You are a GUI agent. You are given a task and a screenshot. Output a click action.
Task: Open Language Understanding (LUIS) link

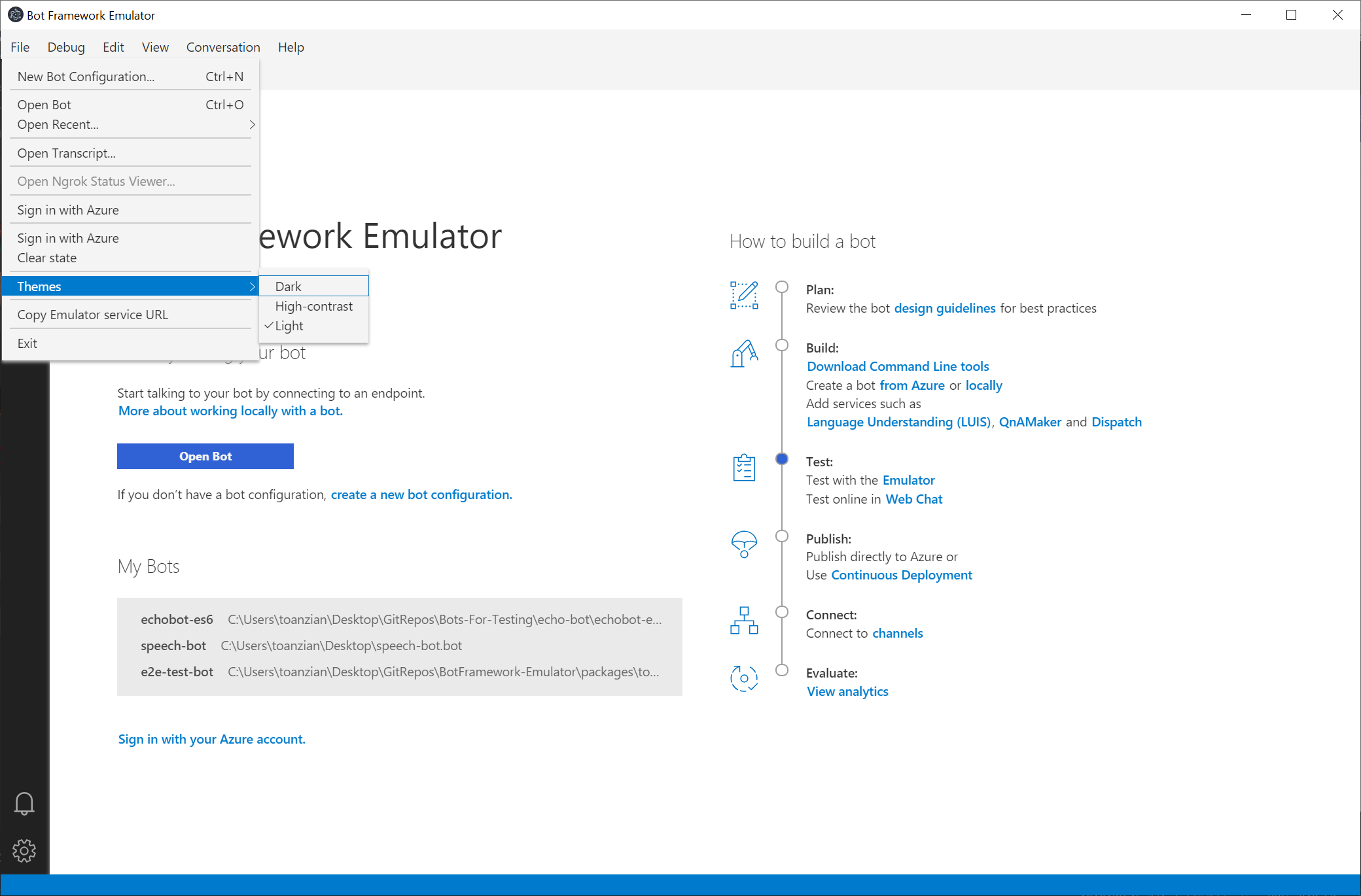[898, 422]
